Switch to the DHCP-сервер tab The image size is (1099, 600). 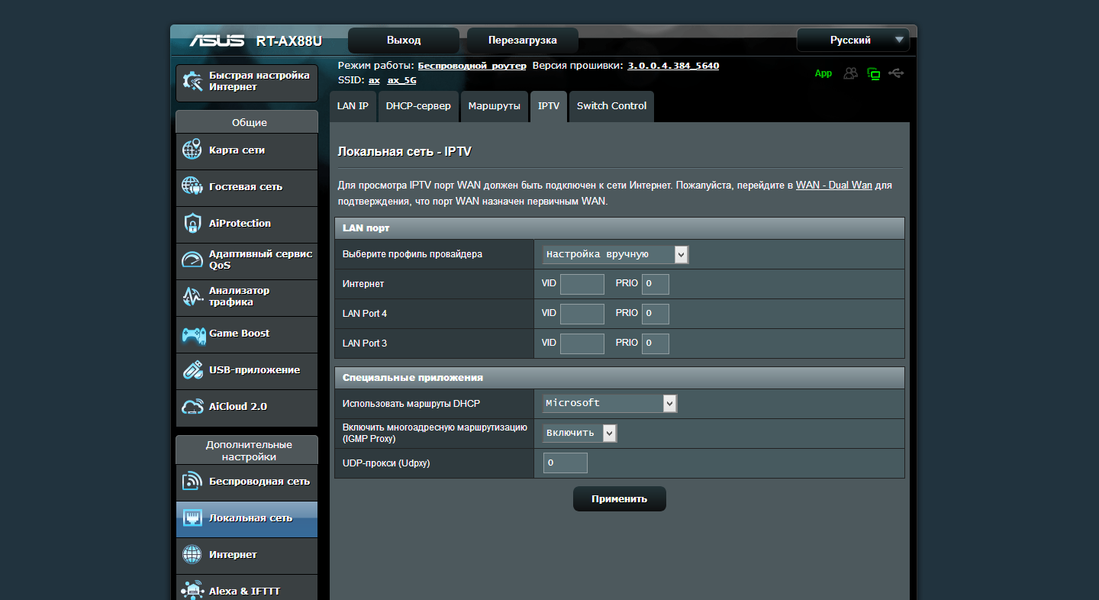click(418, 106)
